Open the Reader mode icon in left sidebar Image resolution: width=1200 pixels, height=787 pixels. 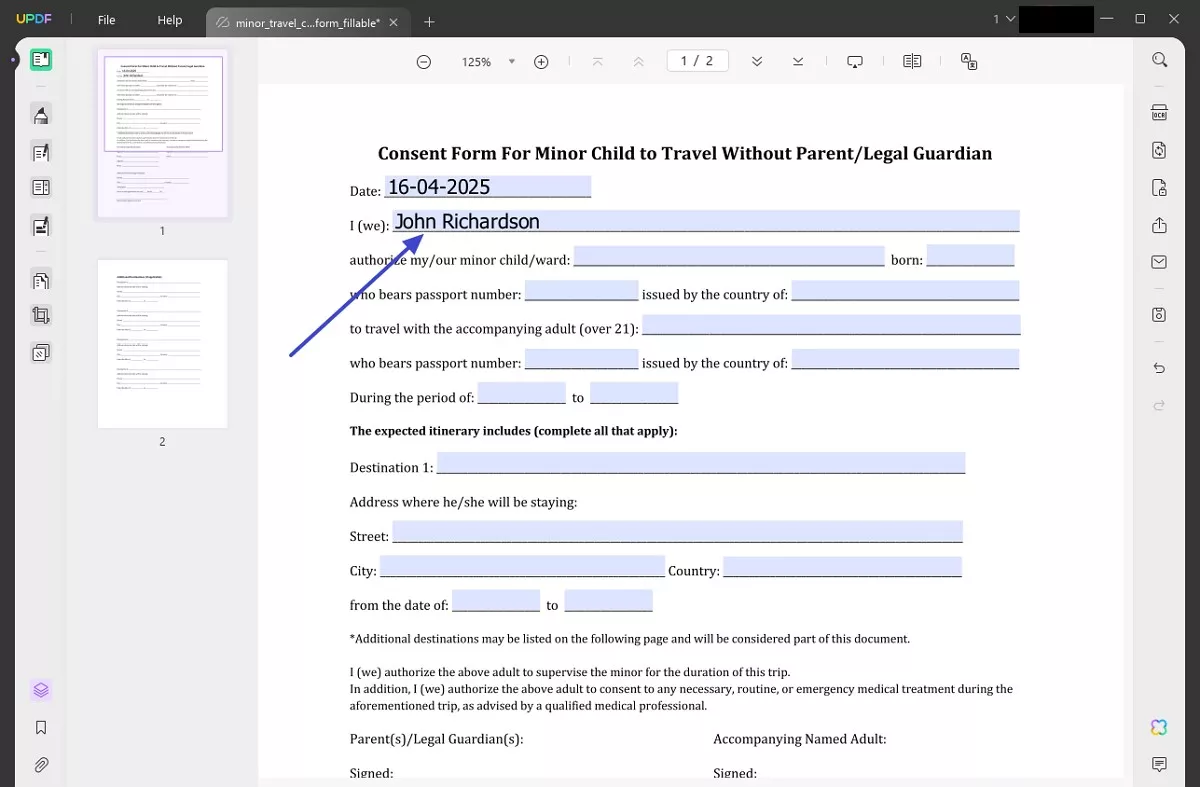(41, 60)
